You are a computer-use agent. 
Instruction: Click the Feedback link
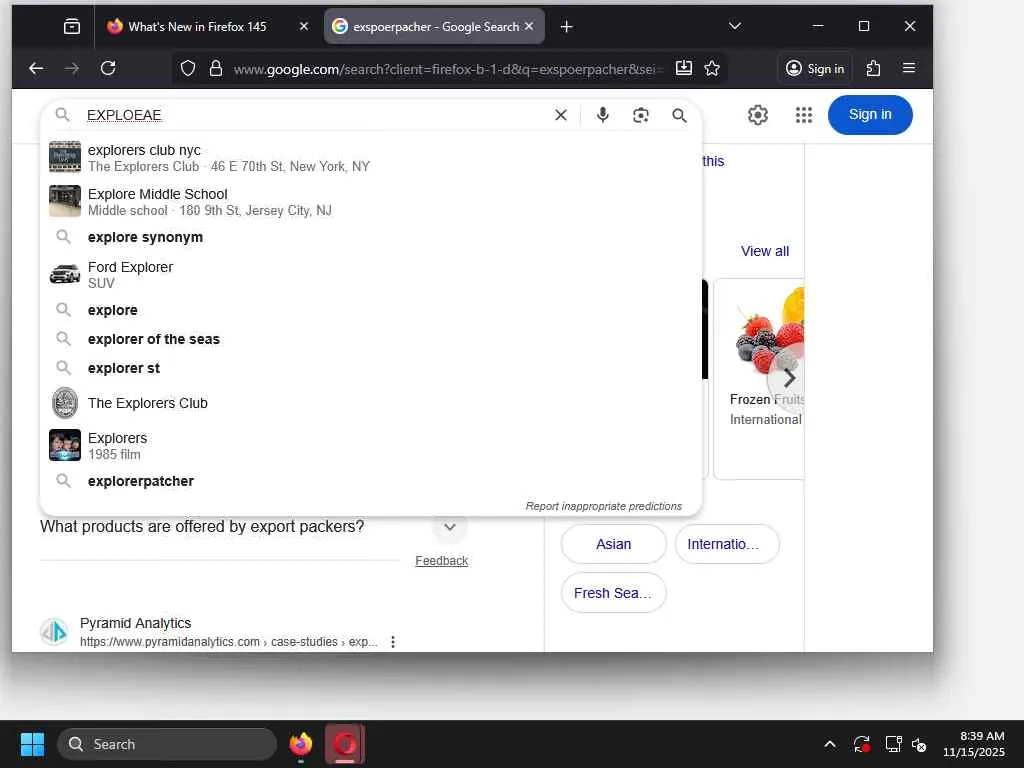tap(441, 560)
